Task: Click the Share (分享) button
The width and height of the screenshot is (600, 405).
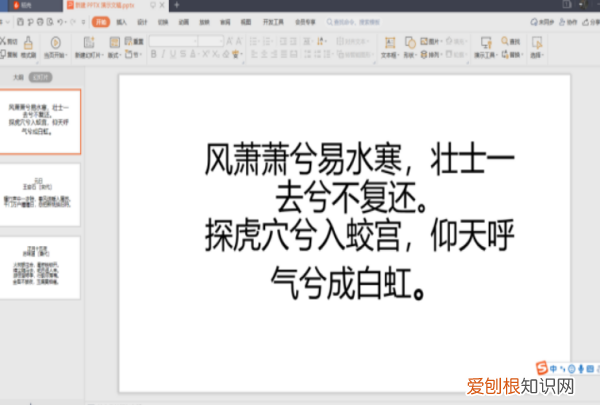Action: coord(591,22)
